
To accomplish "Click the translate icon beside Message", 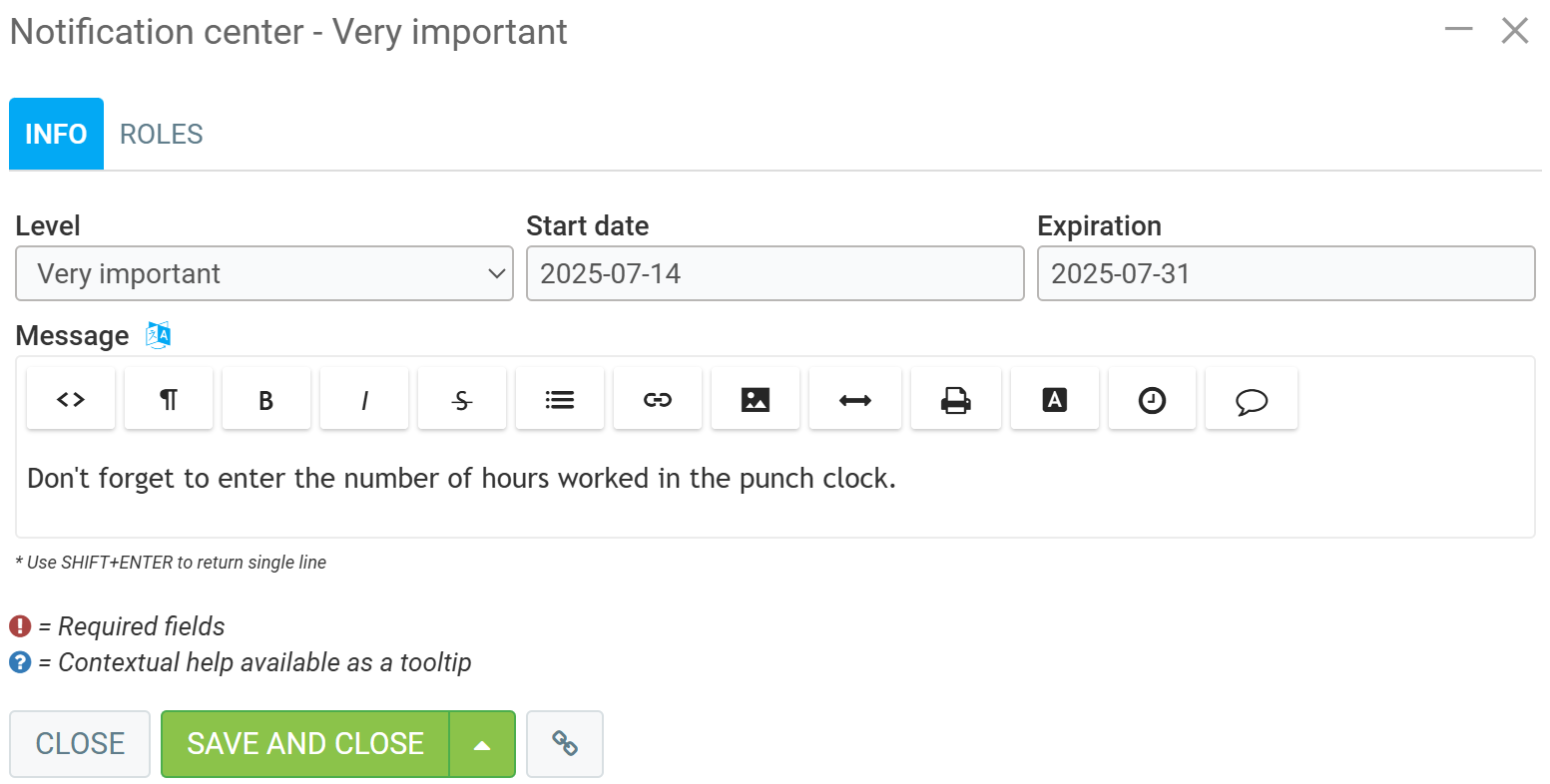I will click(159, 335).
